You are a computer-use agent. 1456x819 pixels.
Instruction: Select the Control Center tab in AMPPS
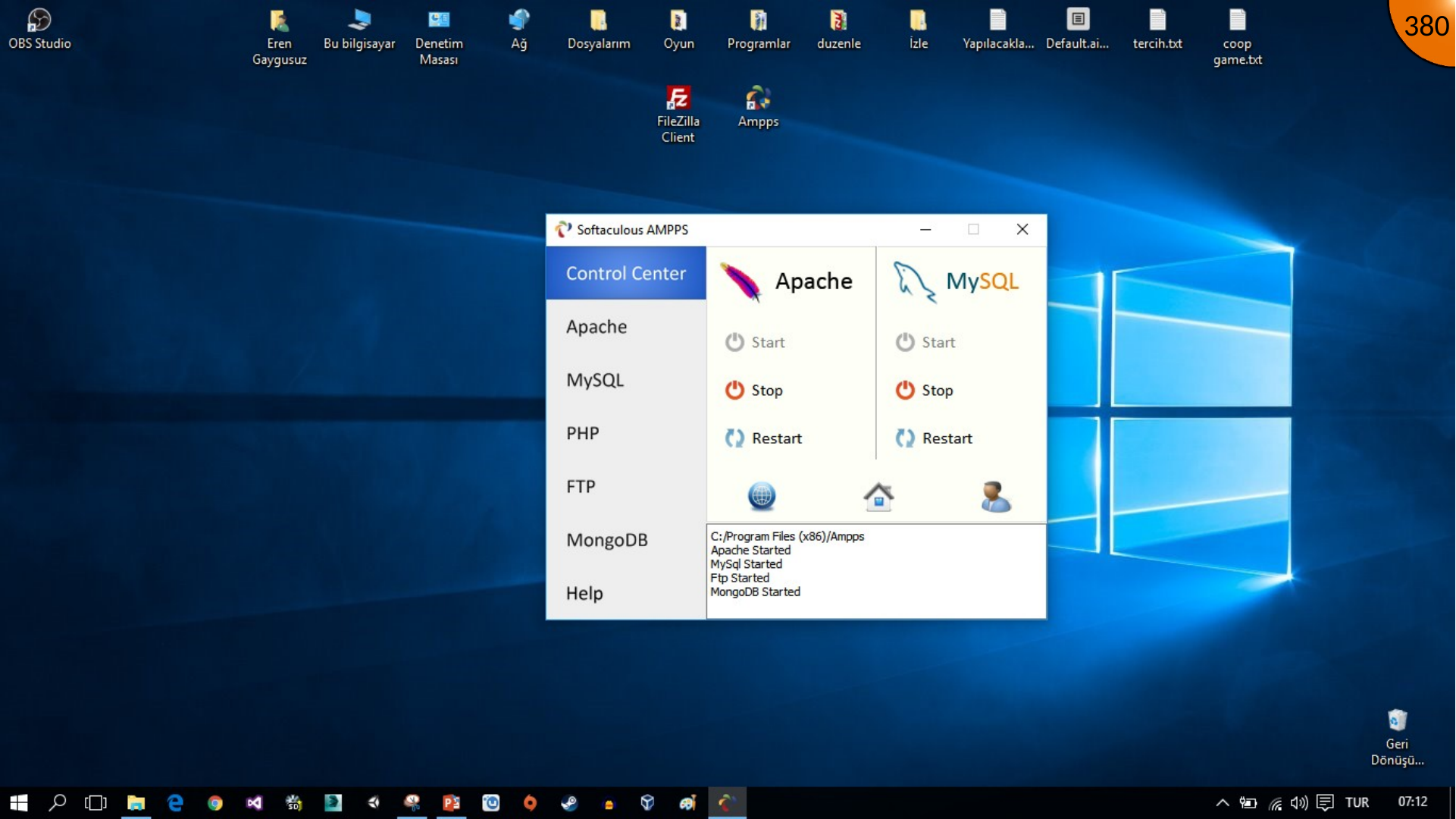point(626,273)
